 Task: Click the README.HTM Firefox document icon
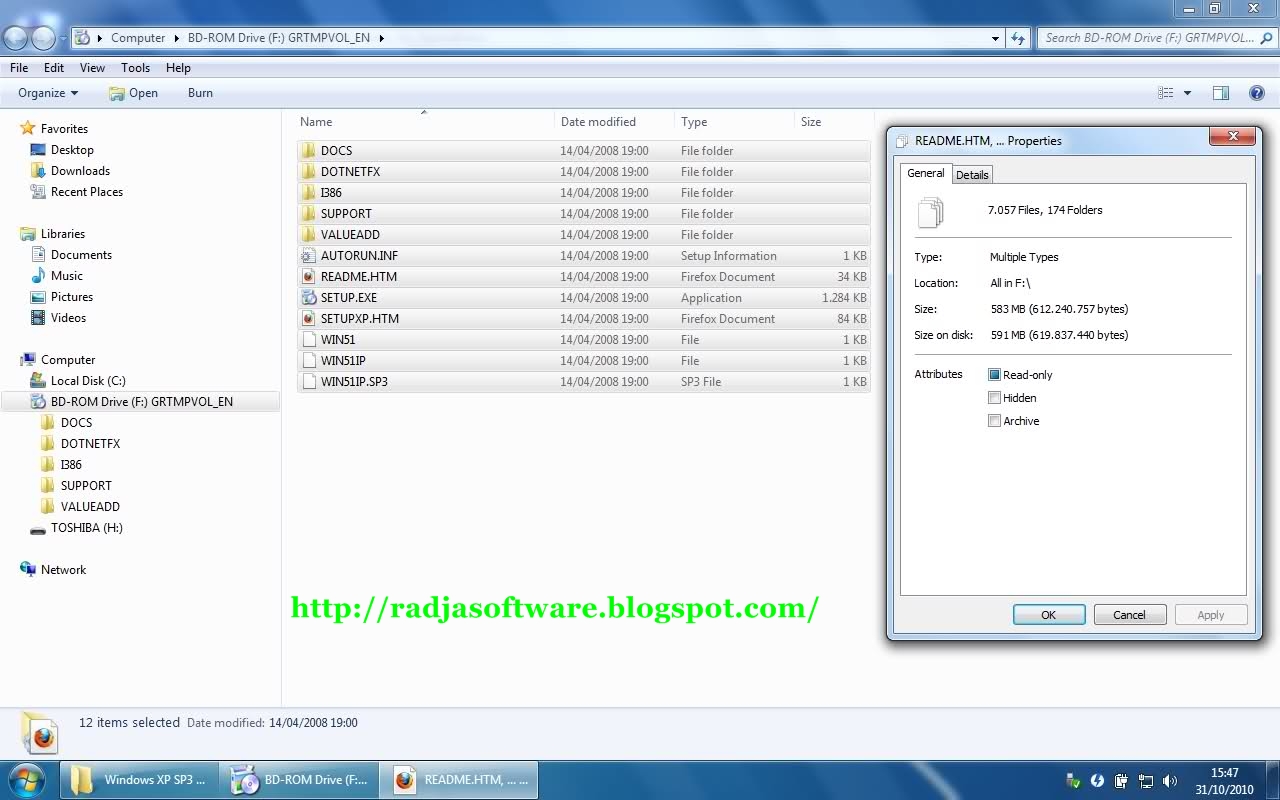click(309, 277)
